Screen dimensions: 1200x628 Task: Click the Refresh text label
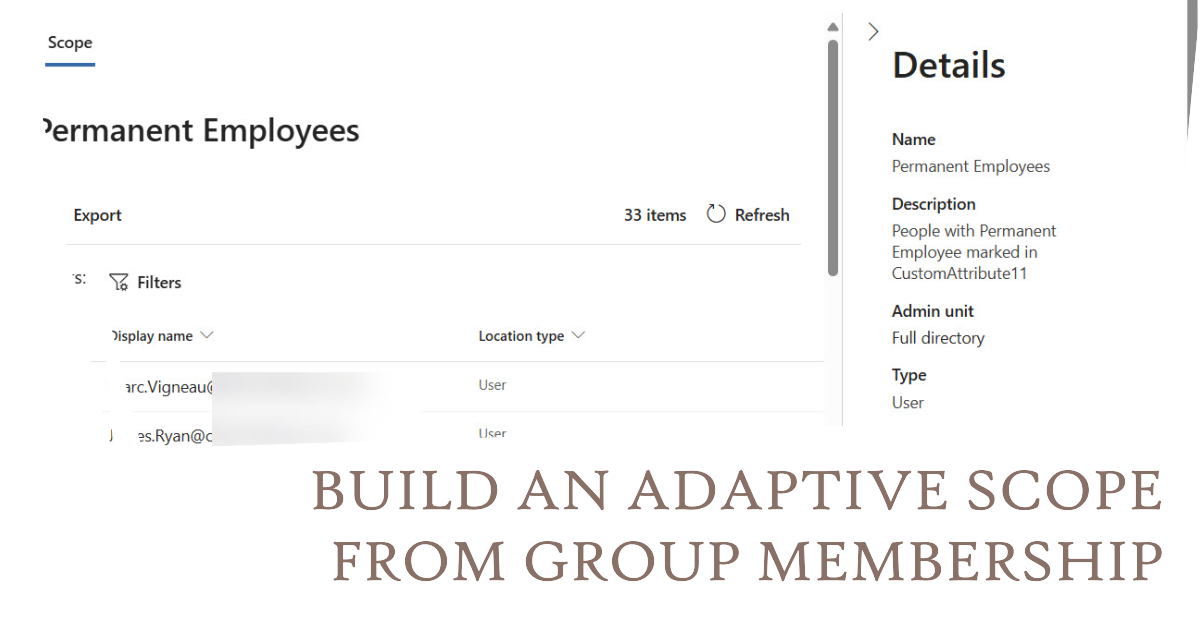click(x=761, y=215)
